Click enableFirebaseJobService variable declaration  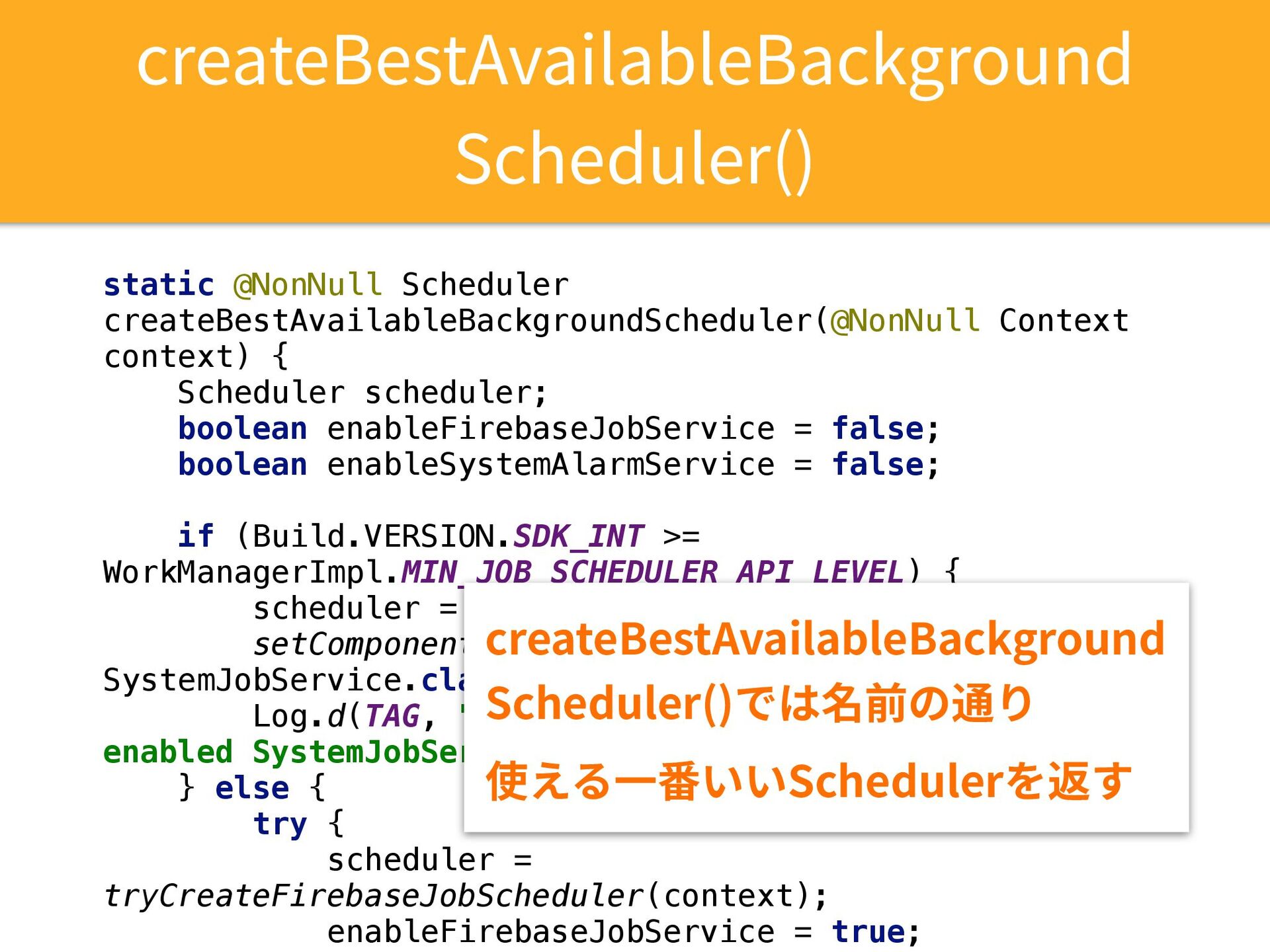pyautogui.click(x=550, y=428)
